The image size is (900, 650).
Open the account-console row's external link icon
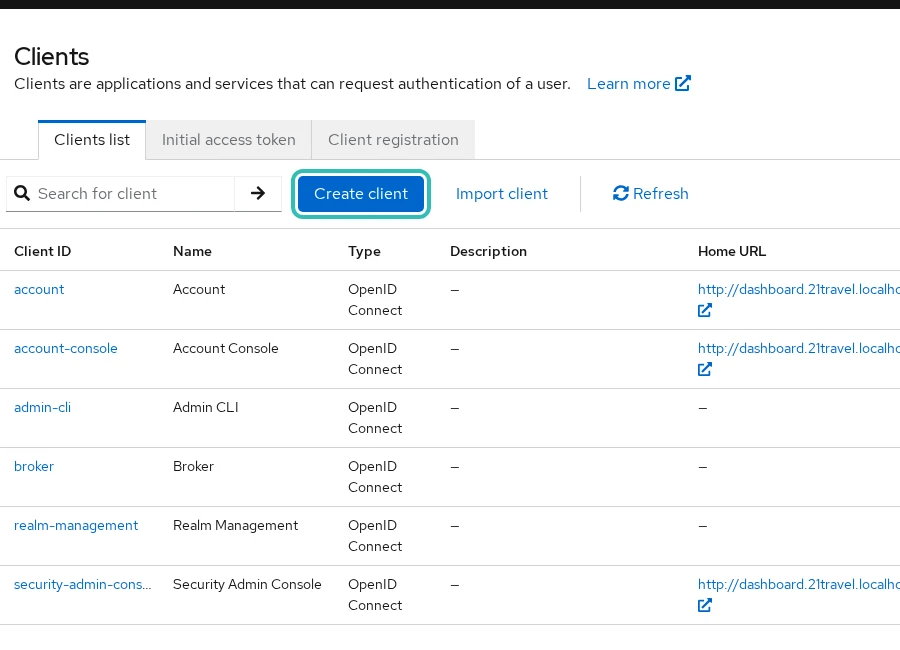(705, 369)
